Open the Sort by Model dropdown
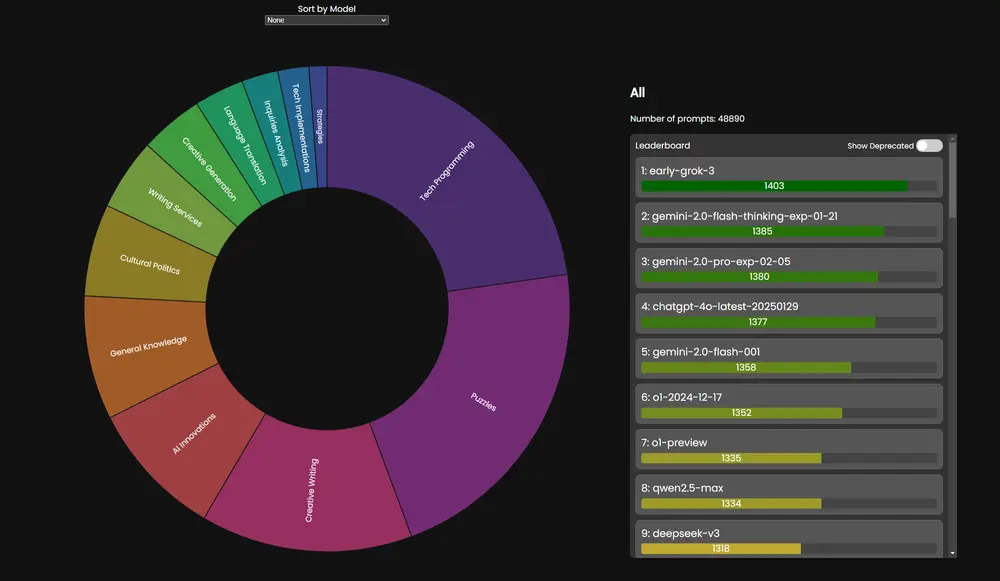This screenshot has height=581, width=1000. pos(326,20)
